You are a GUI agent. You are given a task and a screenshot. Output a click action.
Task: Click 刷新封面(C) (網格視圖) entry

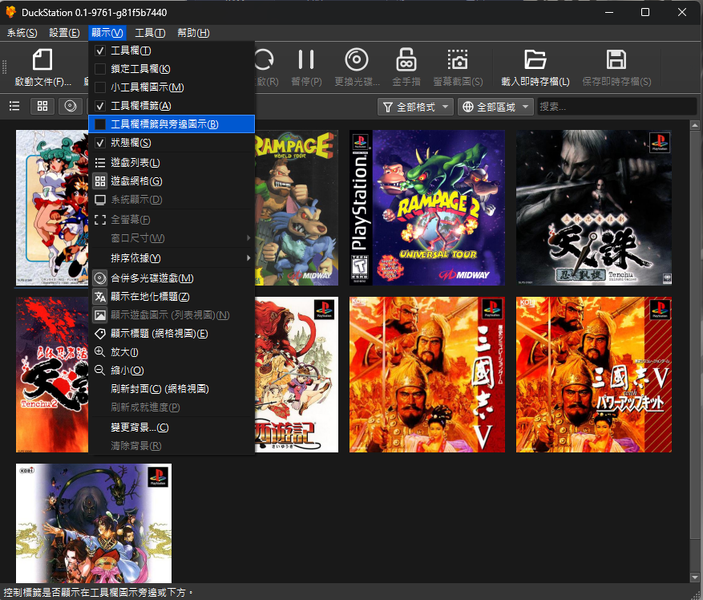(172, 388)
